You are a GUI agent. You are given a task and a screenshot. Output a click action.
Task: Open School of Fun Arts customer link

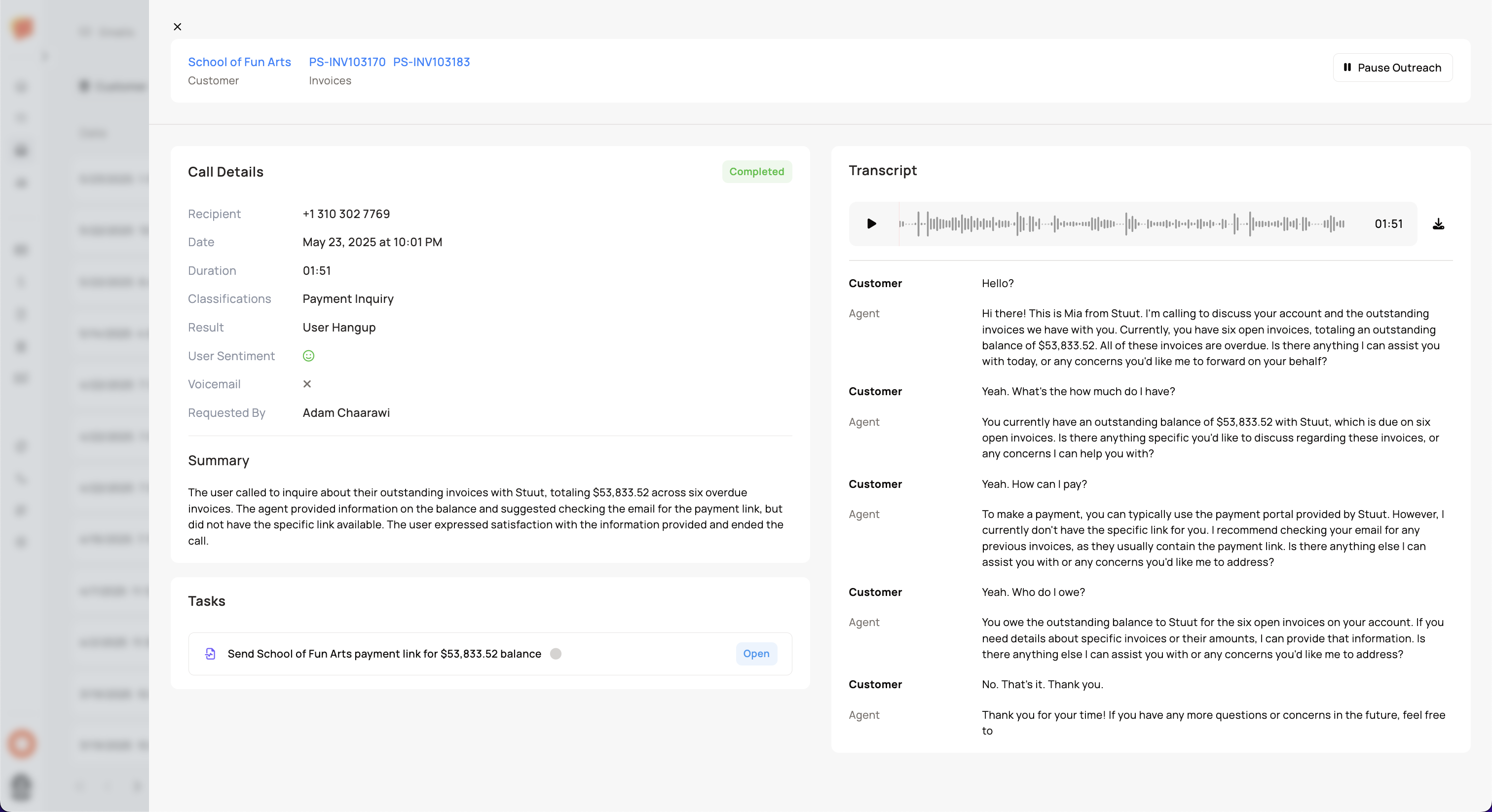[x=239, y=62]
